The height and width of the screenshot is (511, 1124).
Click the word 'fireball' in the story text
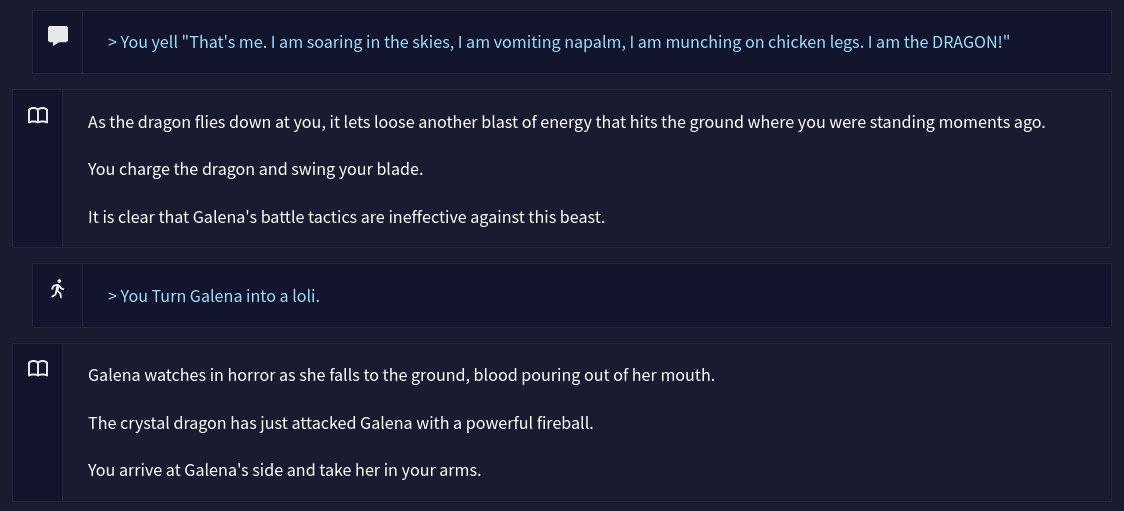click(565, 424)
